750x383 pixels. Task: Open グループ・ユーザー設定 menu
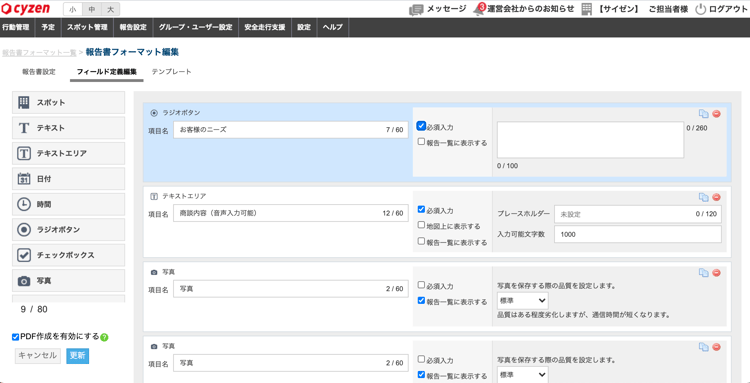tap(195, 27)
